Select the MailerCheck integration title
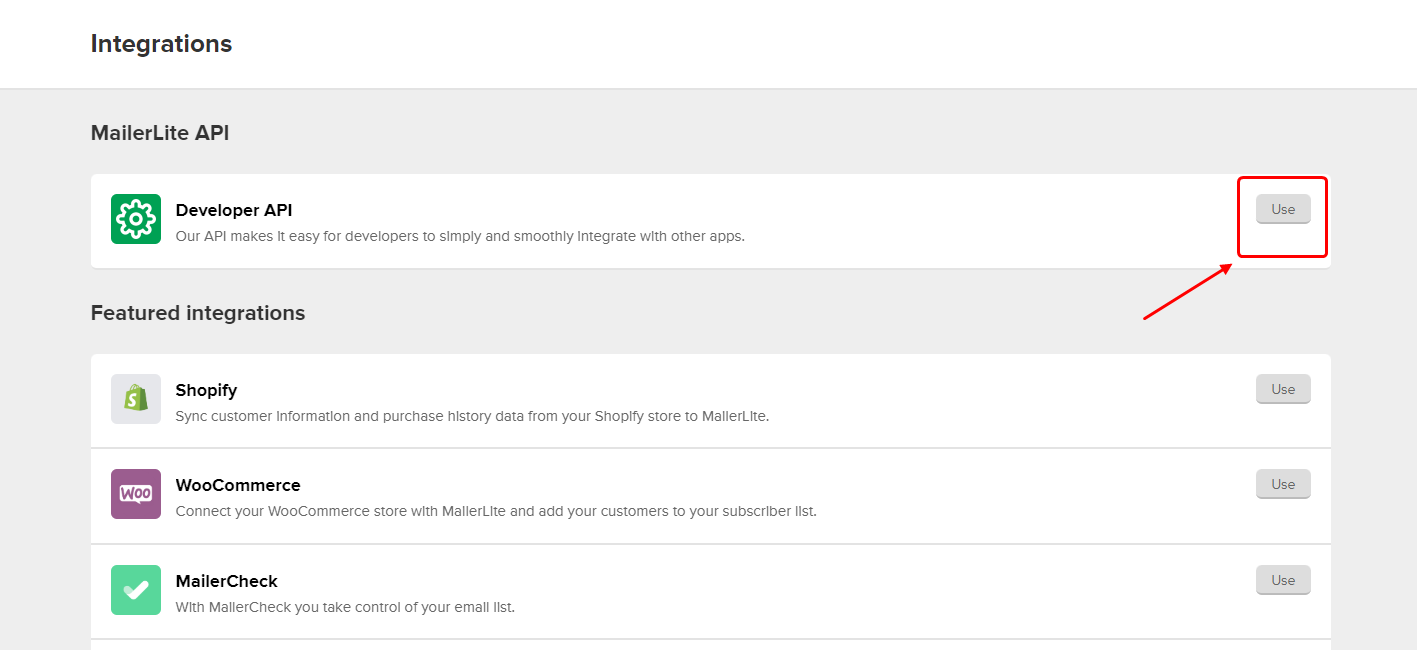 pyautogui.click(x=227, y=581)
